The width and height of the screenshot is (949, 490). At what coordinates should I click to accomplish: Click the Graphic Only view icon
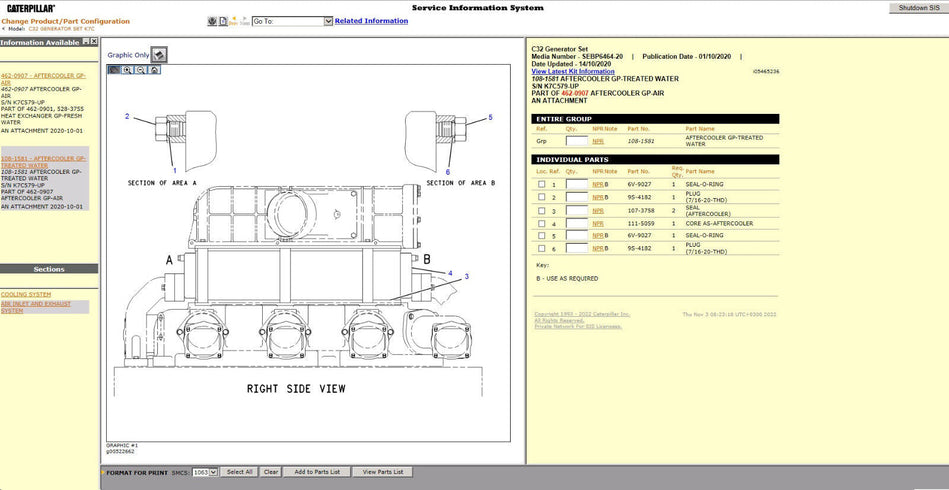click(159, 55)
